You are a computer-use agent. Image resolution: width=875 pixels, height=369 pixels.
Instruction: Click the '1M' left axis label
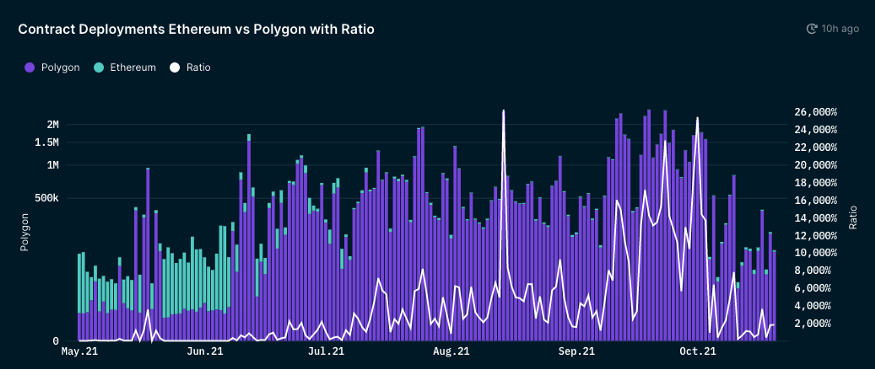click(52, 165)
